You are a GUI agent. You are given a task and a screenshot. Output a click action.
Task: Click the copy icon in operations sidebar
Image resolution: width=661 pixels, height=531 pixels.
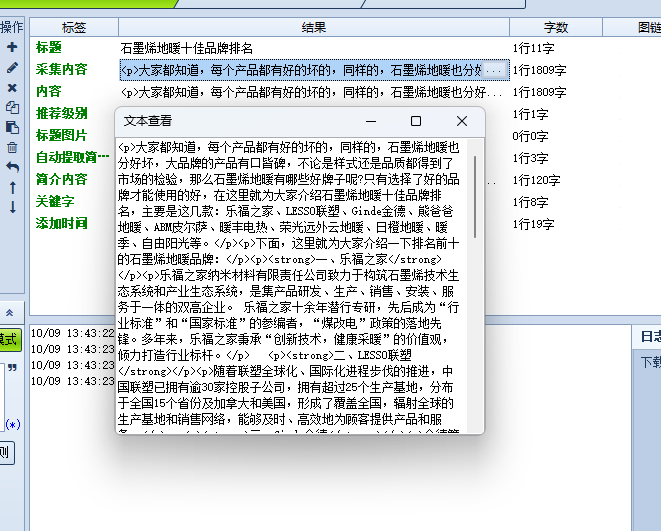click(12, 107)
